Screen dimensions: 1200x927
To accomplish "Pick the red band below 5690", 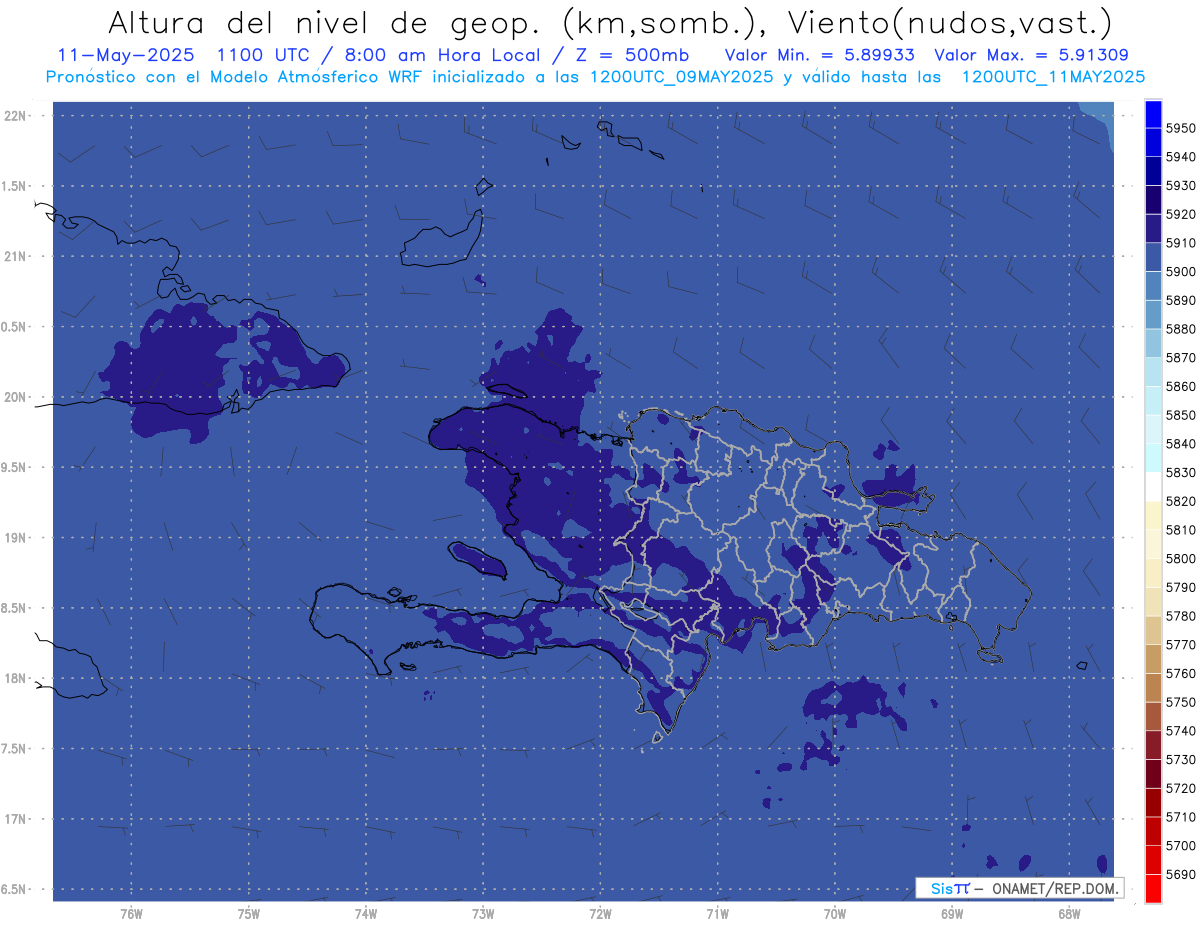I will point(1153,888).
